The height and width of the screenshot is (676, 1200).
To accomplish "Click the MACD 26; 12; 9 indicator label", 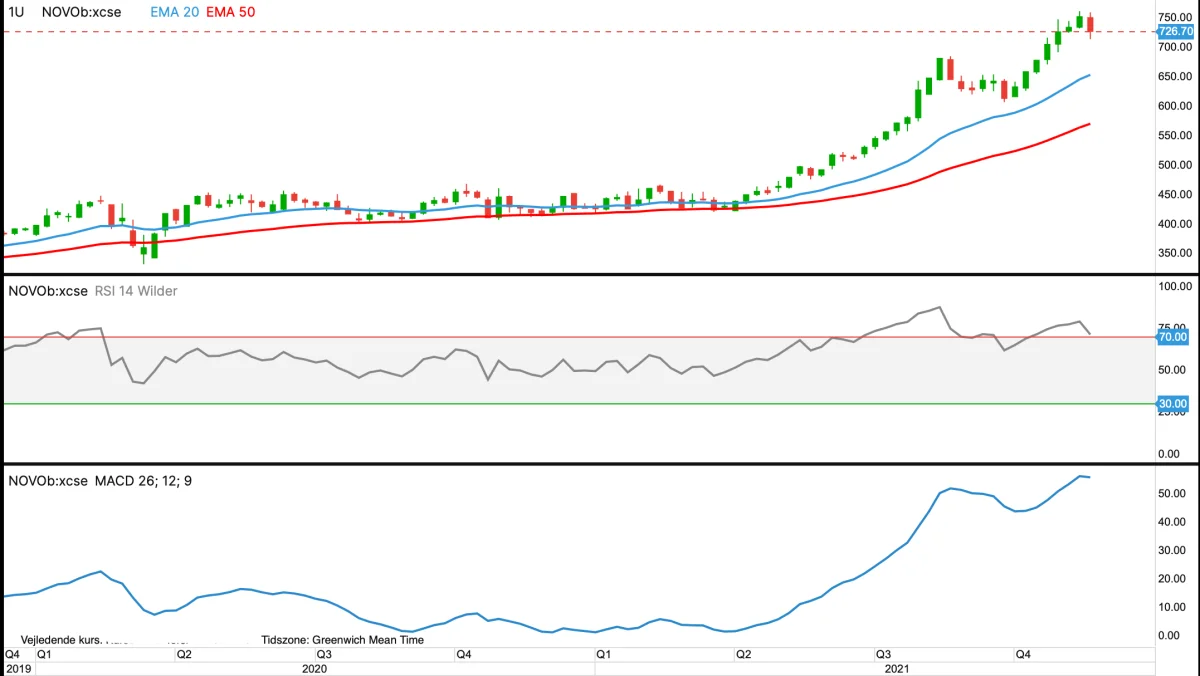I will pyautogui.click(x=143, y=481).
